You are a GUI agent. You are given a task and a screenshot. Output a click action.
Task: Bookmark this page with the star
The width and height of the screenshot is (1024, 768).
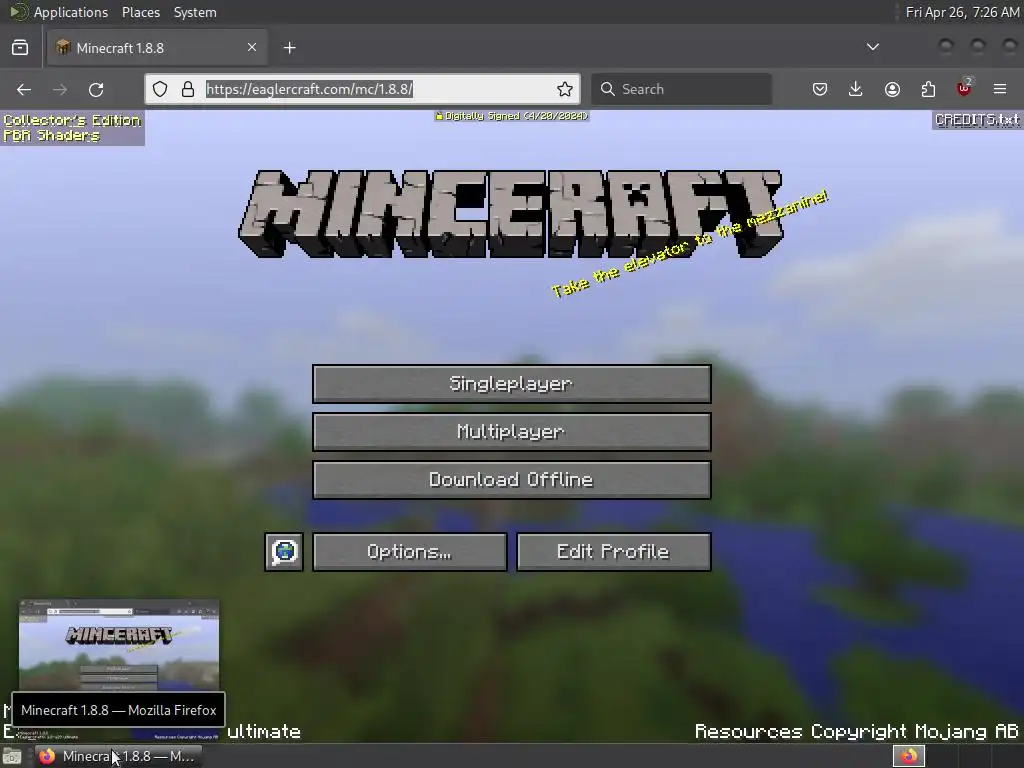(x=565, y=89)
